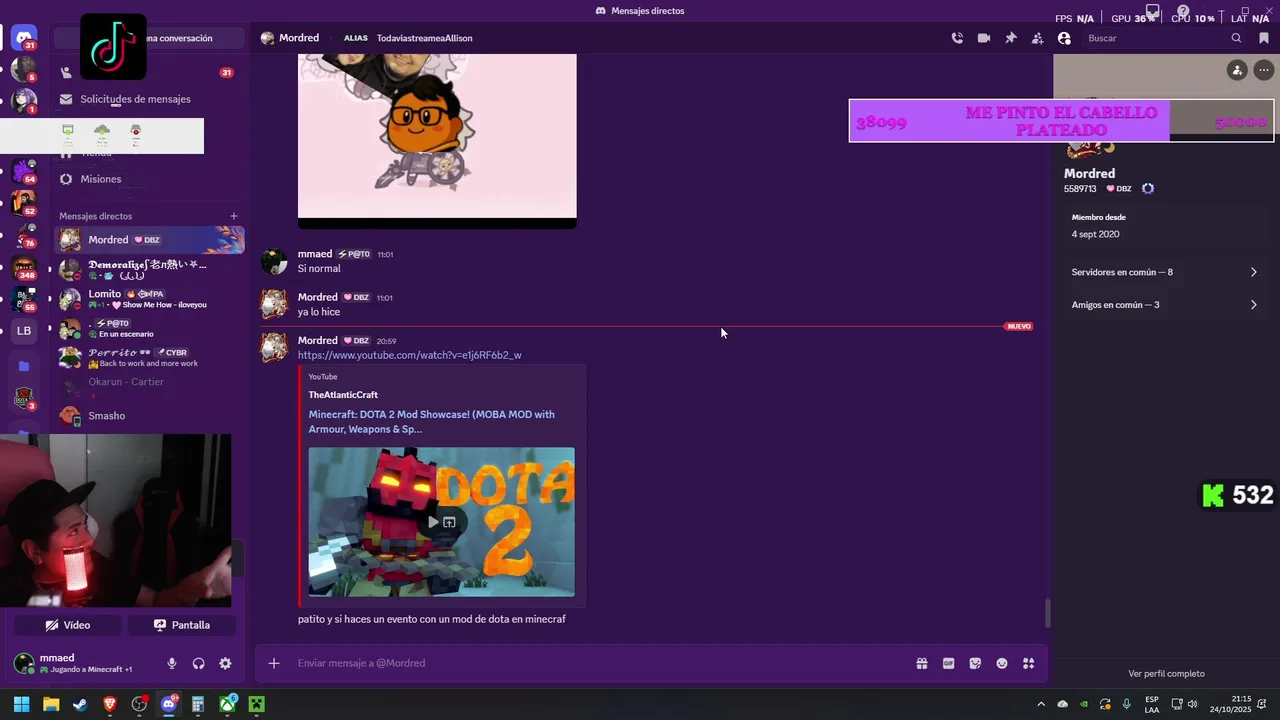The width and height of the screenshot is (1280, 720).
Task: Click the plus attachment button in the message bar
Action: [274, 663]
